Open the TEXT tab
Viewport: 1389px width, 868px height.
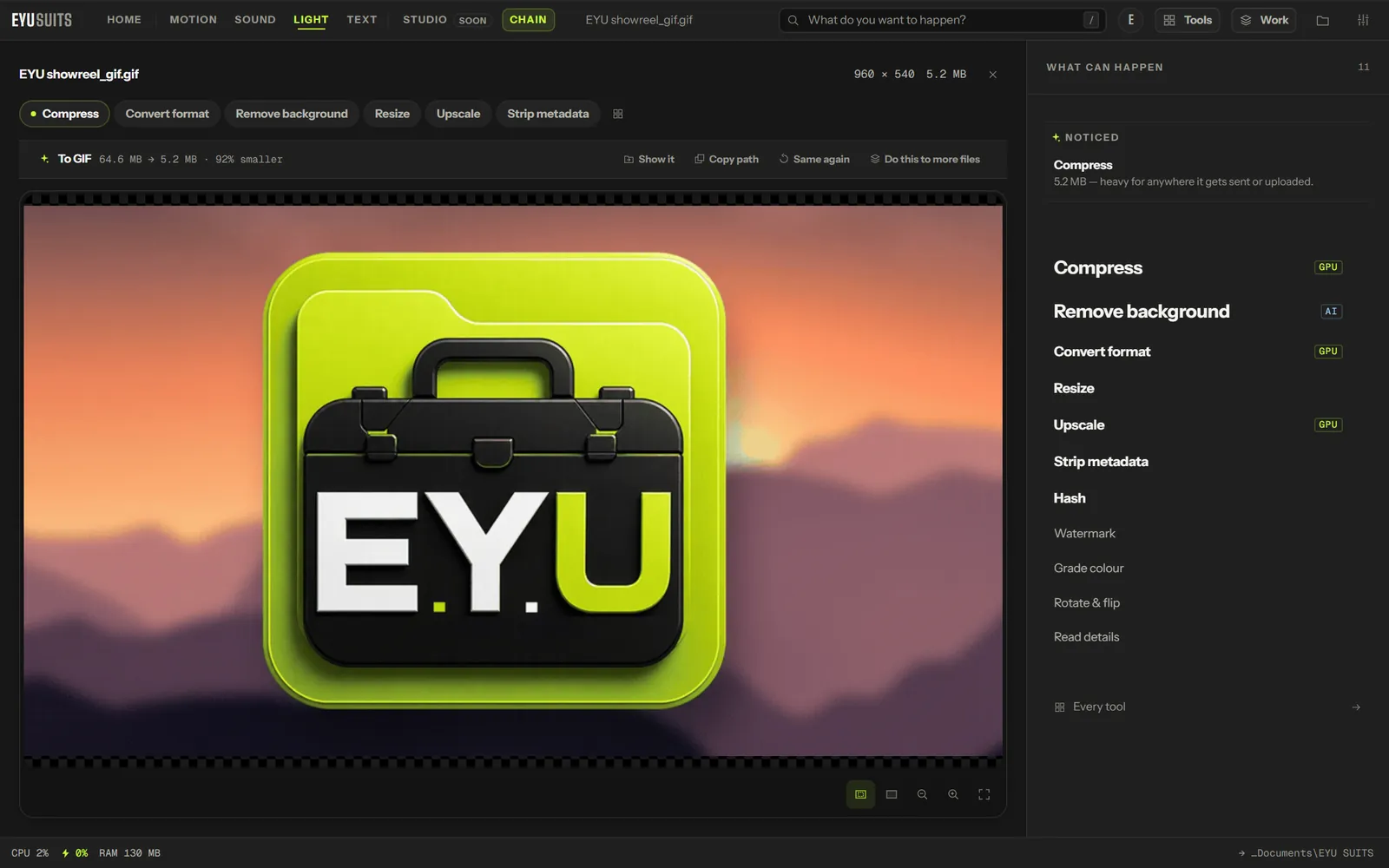(362, 20)
